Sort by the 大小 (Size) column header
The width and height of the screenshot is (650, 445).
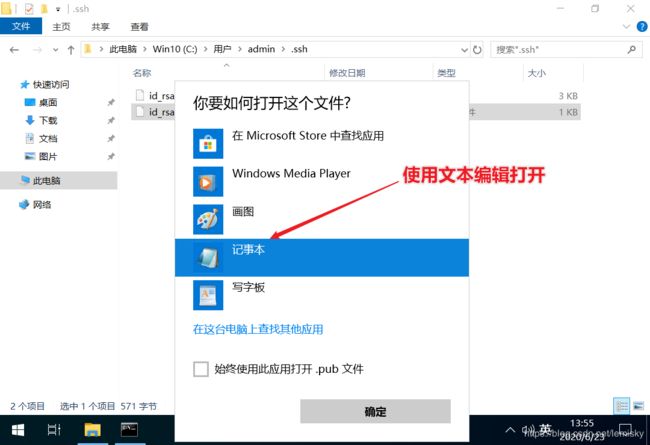tap(537, 73)
